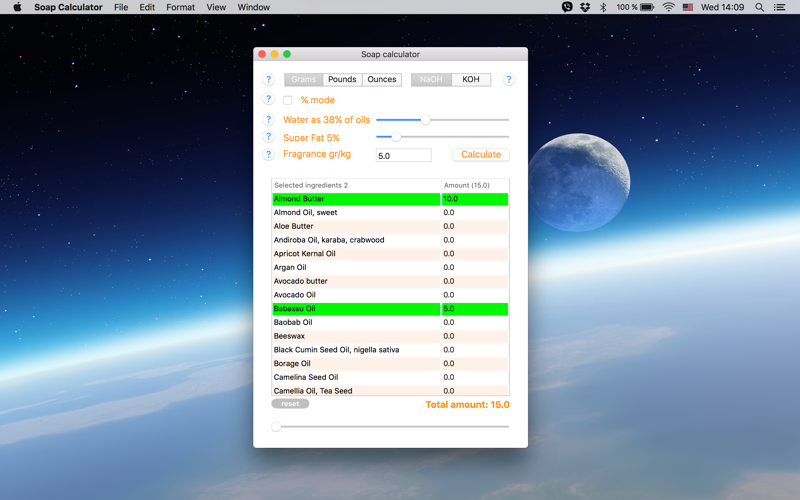Click help icon beside % mode

click(x=268, y=99)
